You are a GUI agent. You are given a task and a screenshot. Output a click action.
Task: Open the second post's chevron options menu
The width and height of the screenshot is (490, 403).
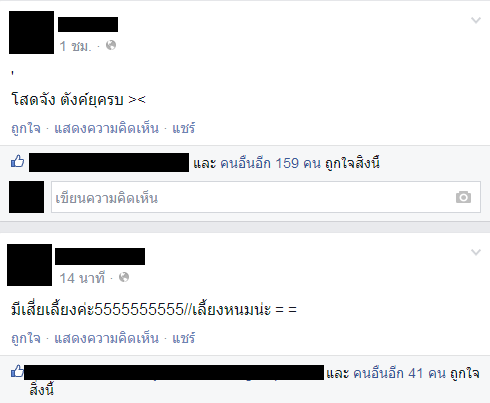pos(476,252)
